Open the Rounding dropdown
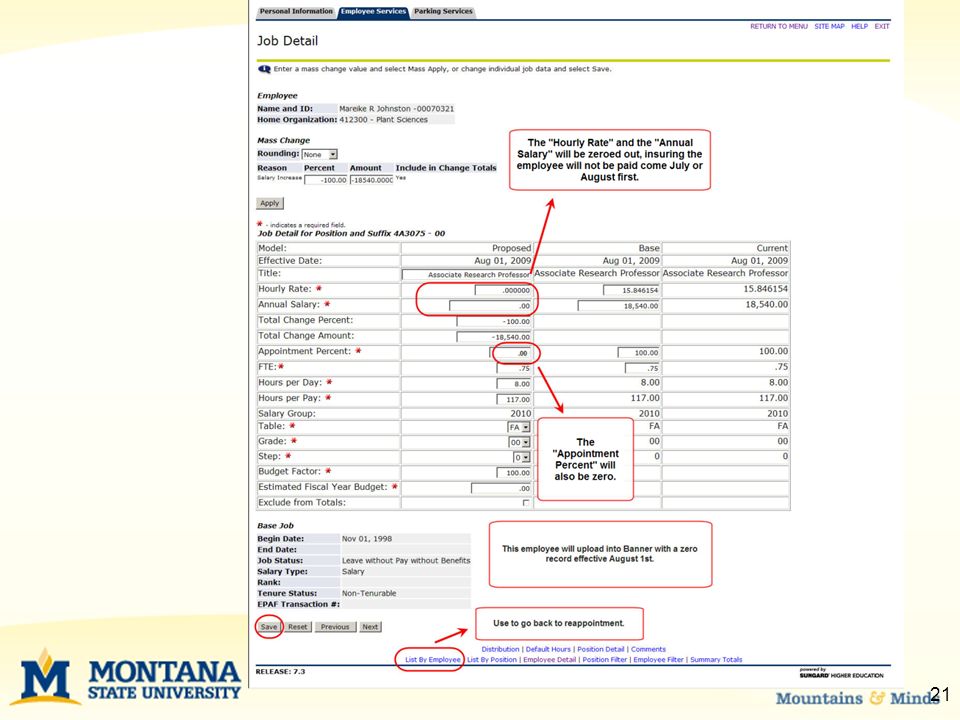This screenshot has height=720, width=960. click(x=320, y=154)
